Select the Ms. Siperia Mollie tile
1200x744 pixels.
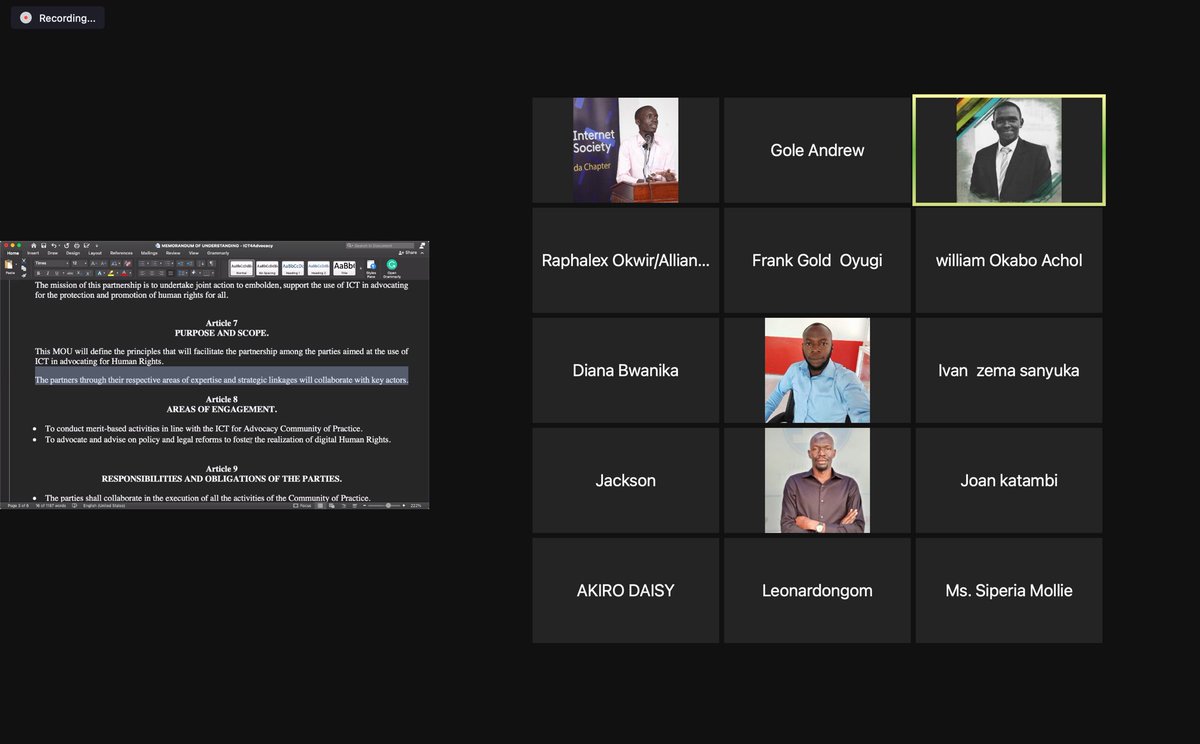pyautogui.click(x=1009, y=590)
